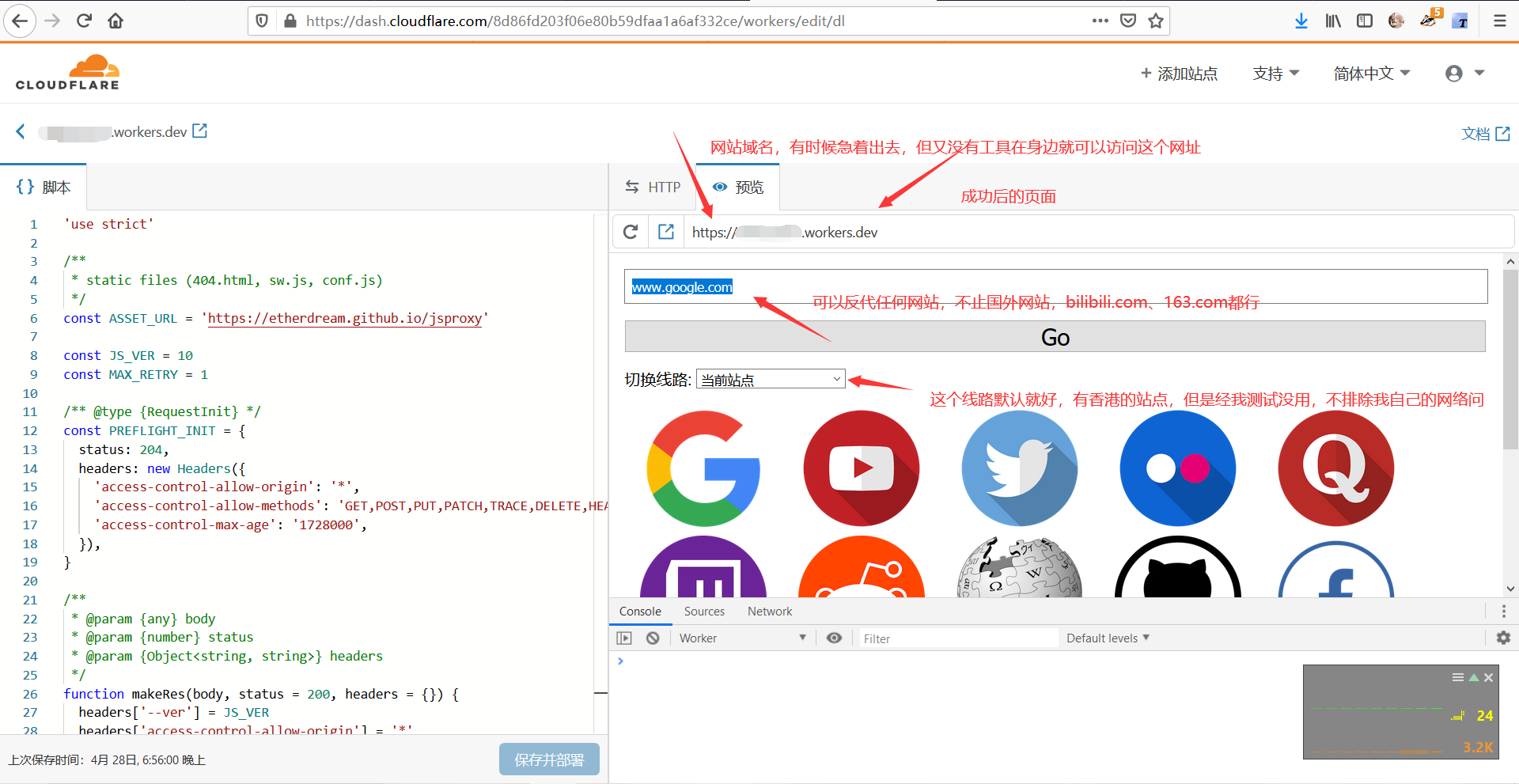Click the preview scrollbar up arrow
This screenshot has width=1519, height=784.
coord(1510,261)
